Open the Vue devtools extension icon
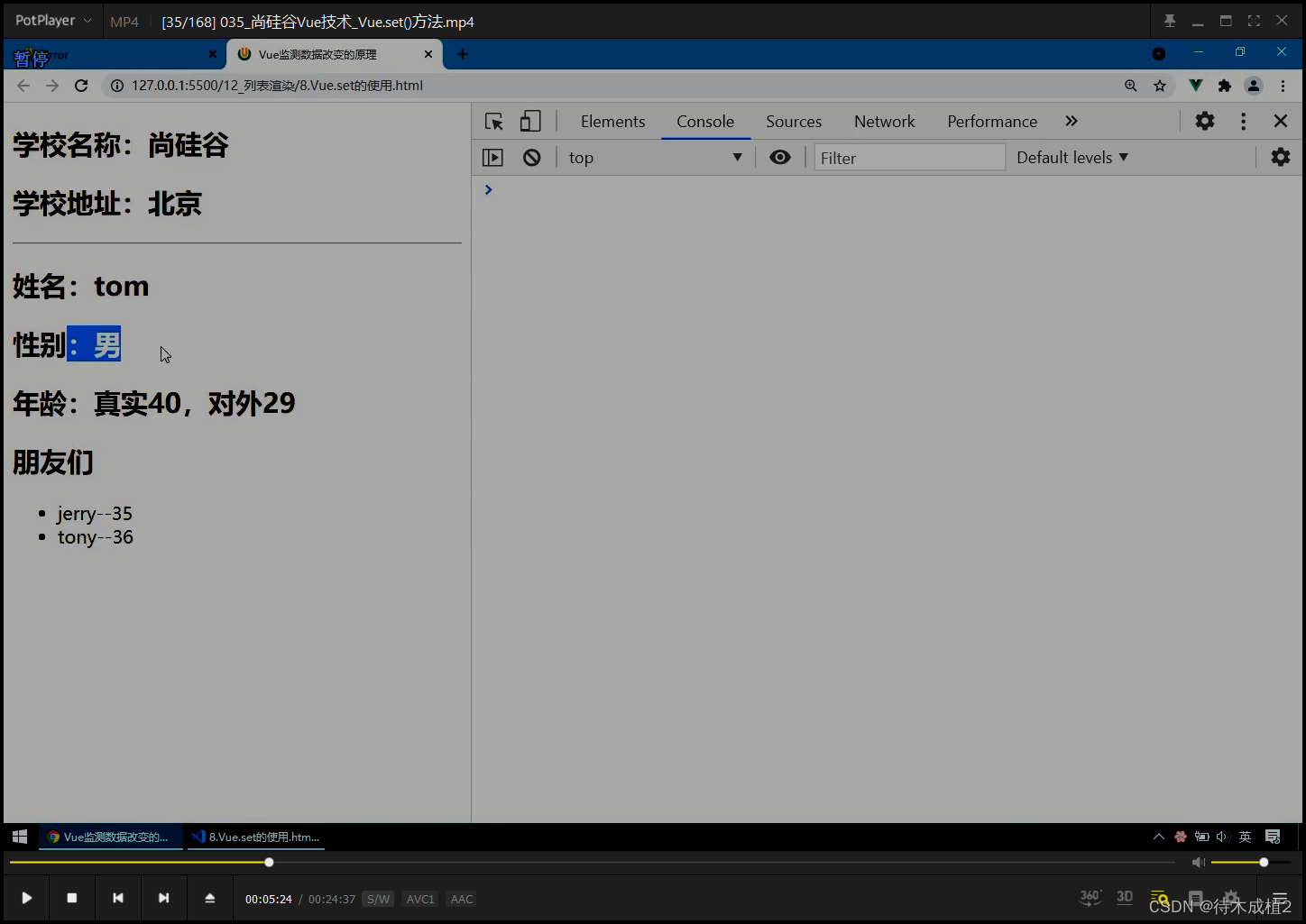 tap(1196, 86)
